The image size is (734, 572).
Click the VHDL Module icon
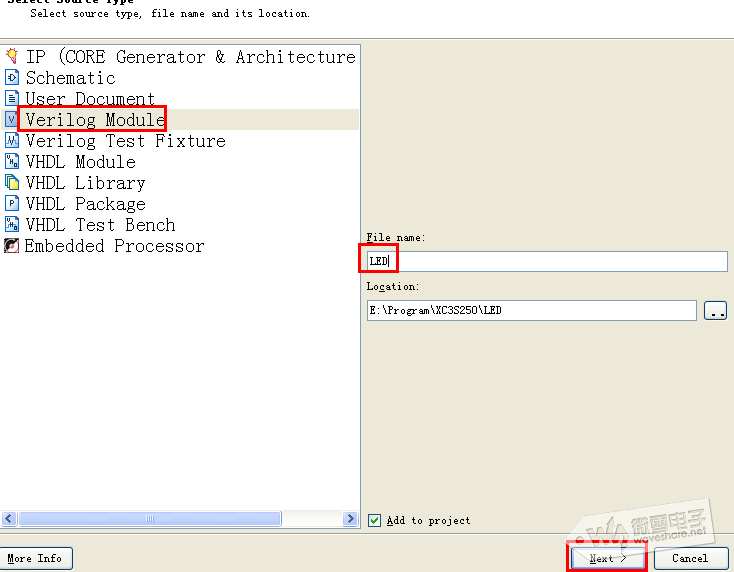coord(12,162)
